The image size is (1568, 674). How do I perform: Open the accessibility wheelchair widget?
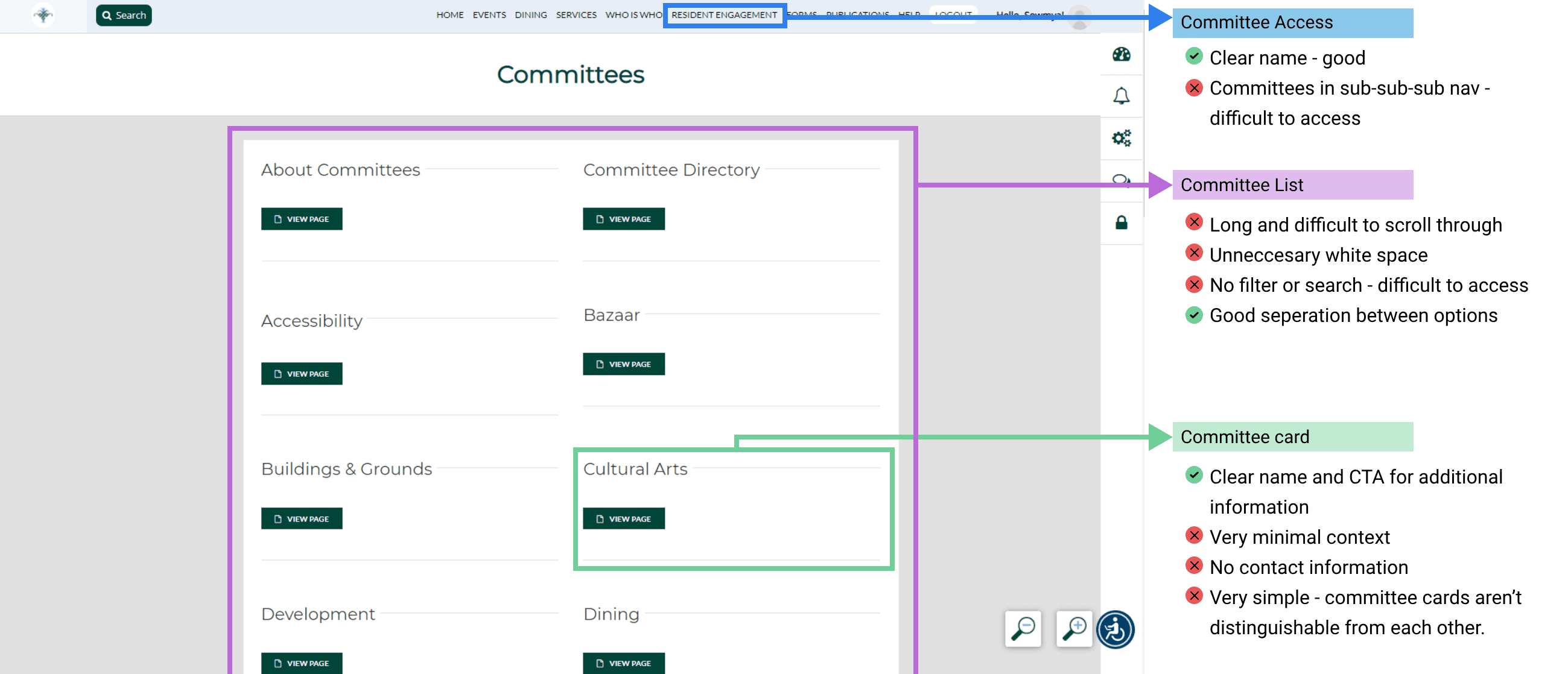[1114, 629]
